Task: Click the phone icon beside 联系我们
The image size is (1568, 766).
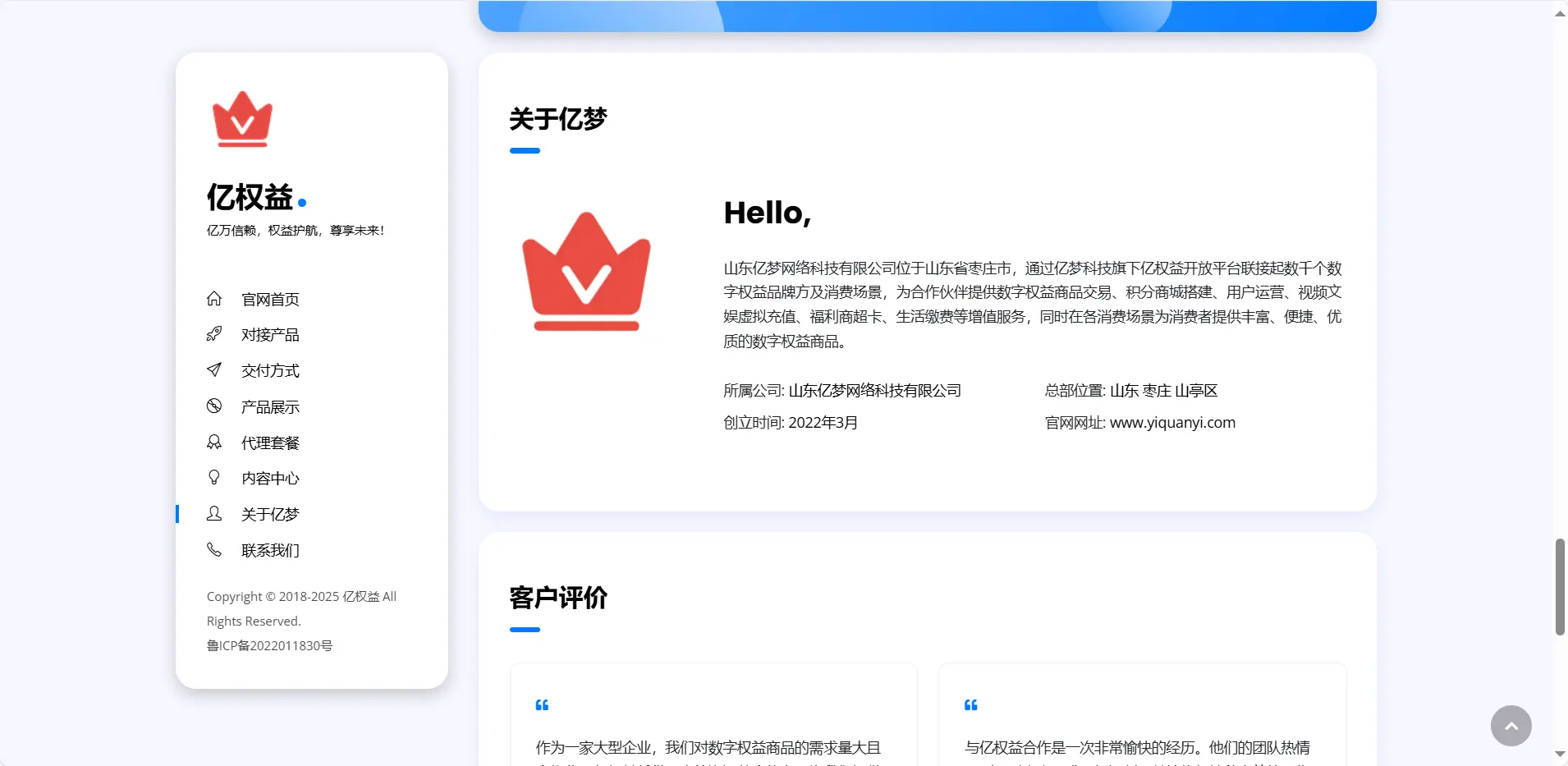Action: pyautogui.click(x=214, y=550)
